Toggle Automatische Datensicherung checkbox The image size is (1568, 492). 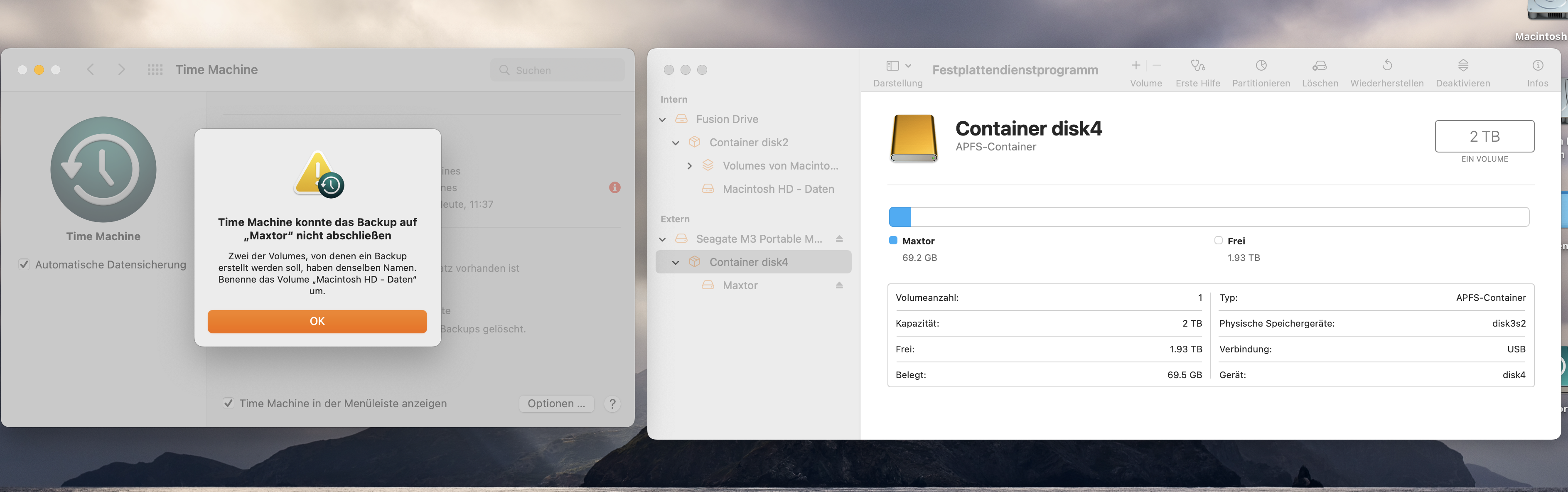coord(25,264)
